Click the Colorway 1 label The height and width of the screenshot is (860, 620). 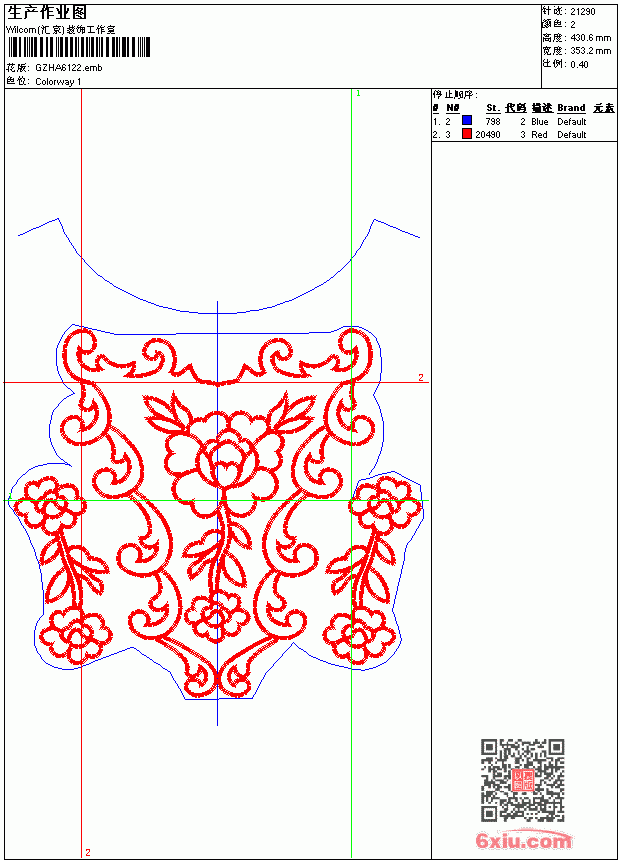(x=58, y=82)
